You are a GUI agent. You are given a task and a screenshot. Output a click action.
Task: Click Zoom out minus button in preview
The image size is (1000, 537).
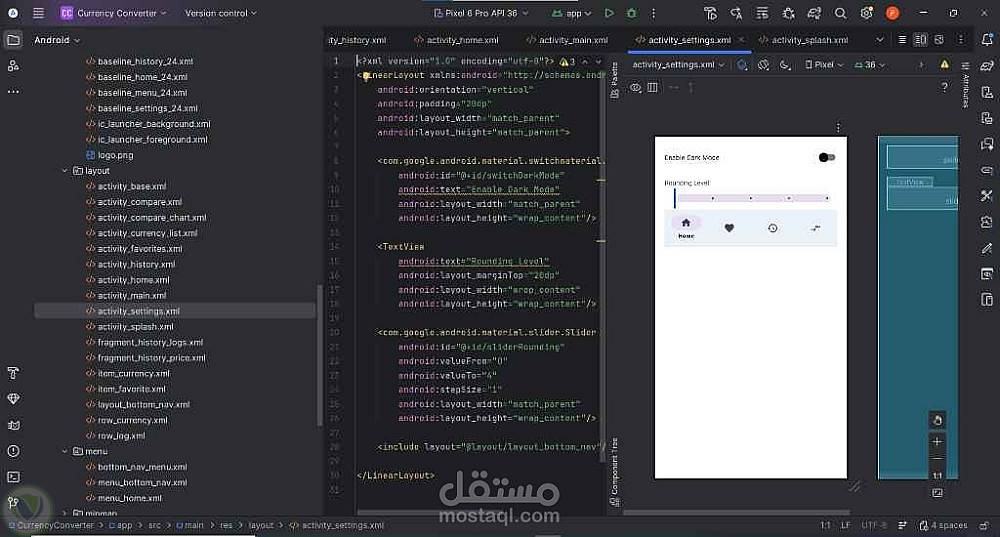(x=937, y=458)
